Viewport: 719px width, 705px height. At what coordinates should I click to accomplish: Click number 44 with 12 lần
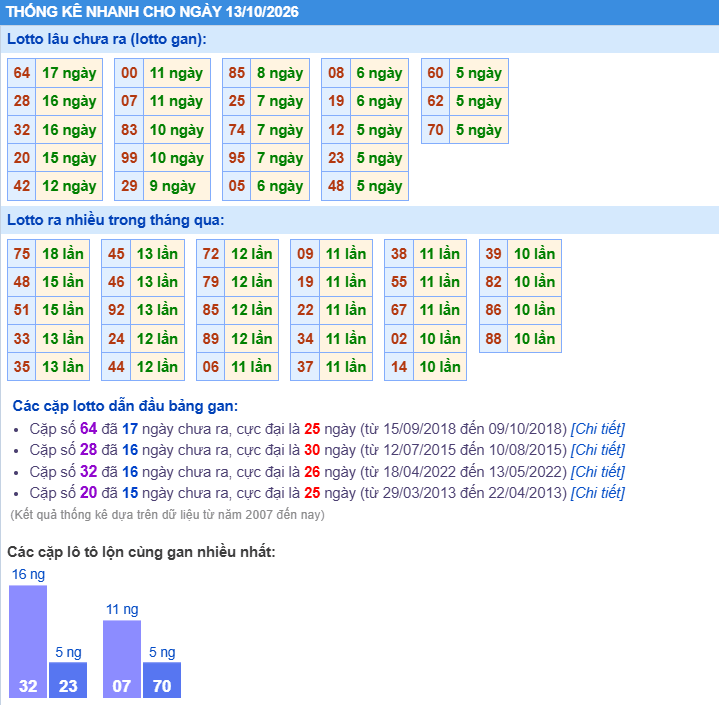[x=116, y=366]
